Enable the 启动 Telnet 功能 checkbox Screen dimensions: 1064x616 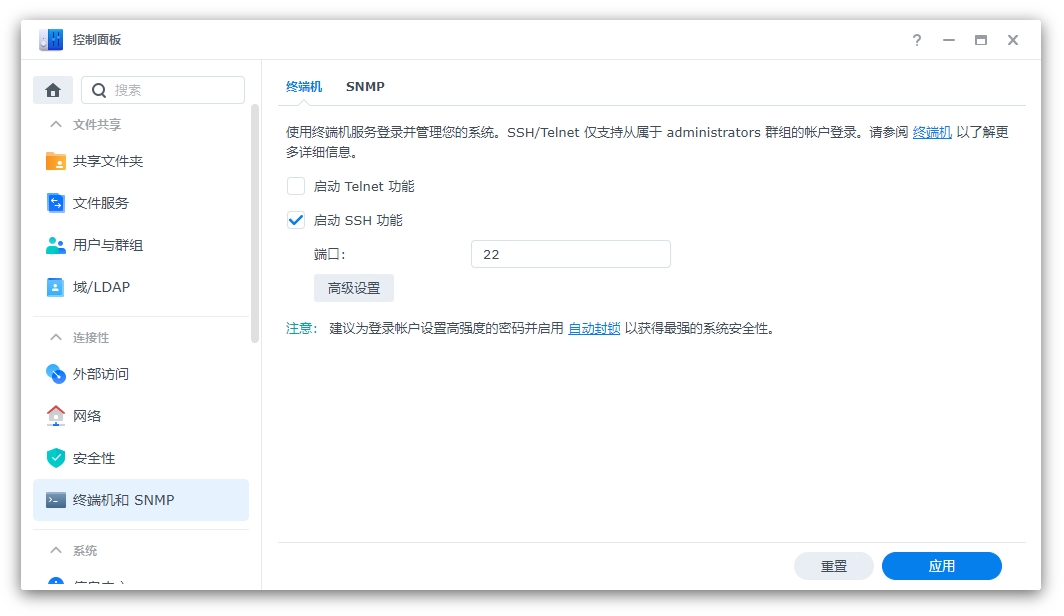click(296, 186)
